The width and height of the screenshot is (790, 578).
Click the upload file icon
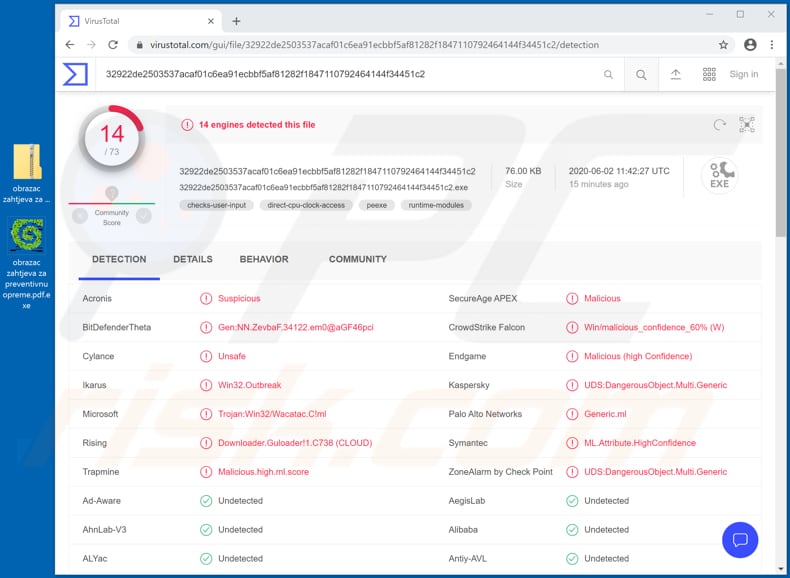(676, 75)
